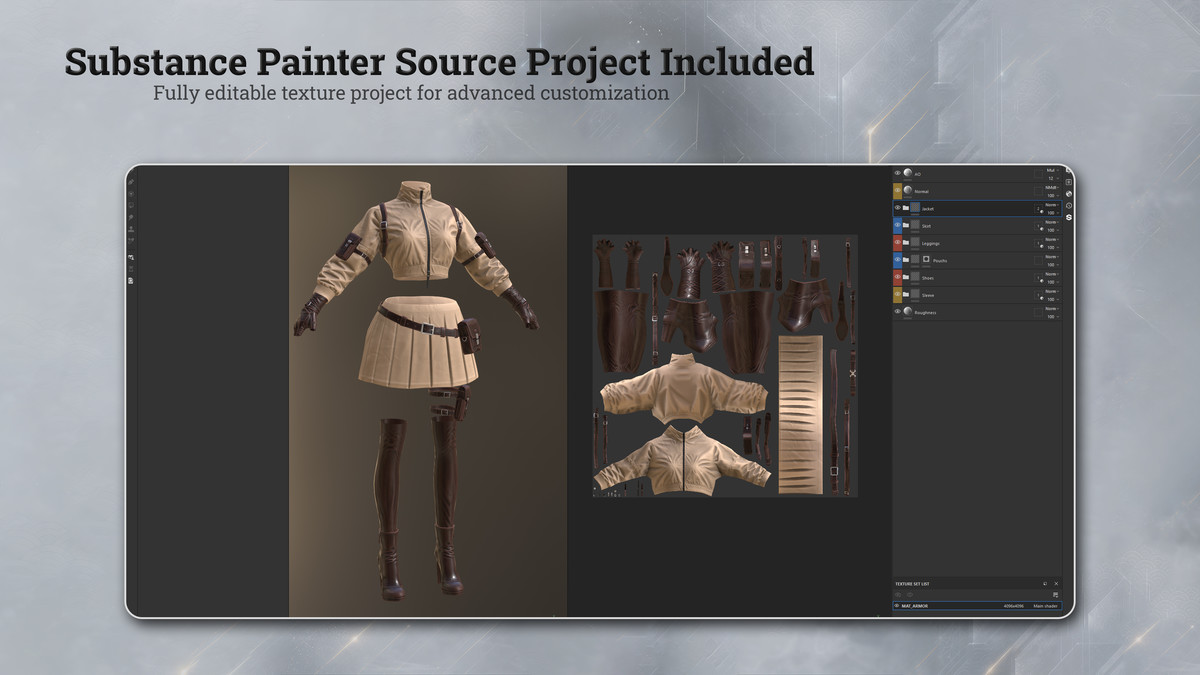Image resolution: width=1200 pixels, height=675 pixels.
Task: Open blend mode dropdown for Roughness layer
Action: pos(1052,308)
